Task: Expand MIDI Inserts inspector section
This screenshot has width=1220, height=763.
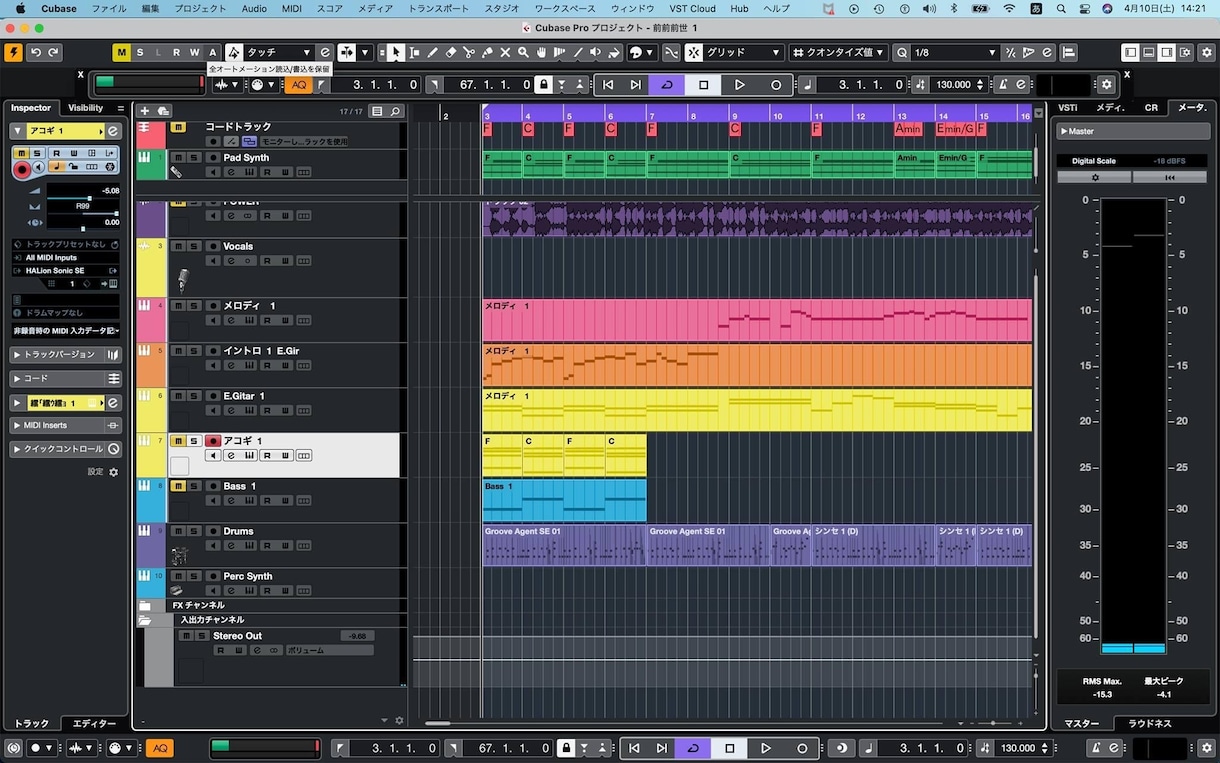Action: tap(59, 425)
